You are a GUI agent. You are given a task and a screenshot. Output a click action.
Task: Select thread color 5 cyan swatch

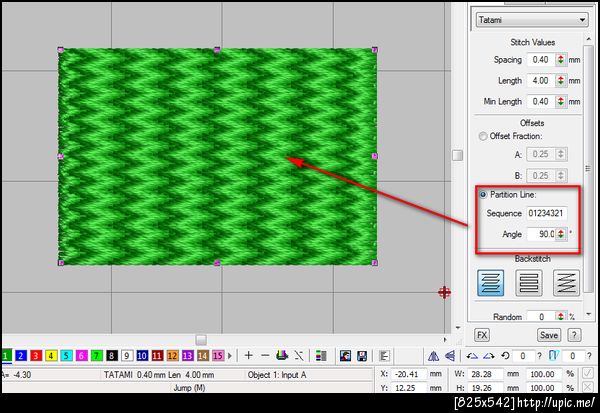coord(66,356)
